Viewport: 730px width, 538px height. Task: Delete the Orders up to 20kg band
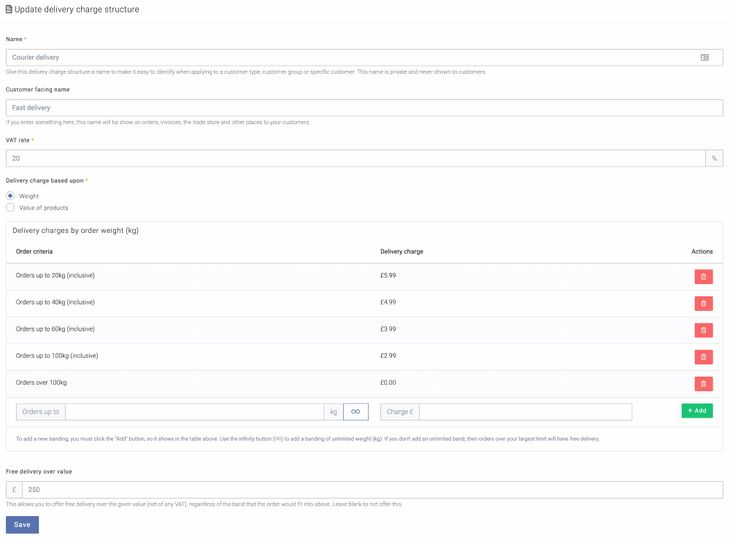click(703, 276)
